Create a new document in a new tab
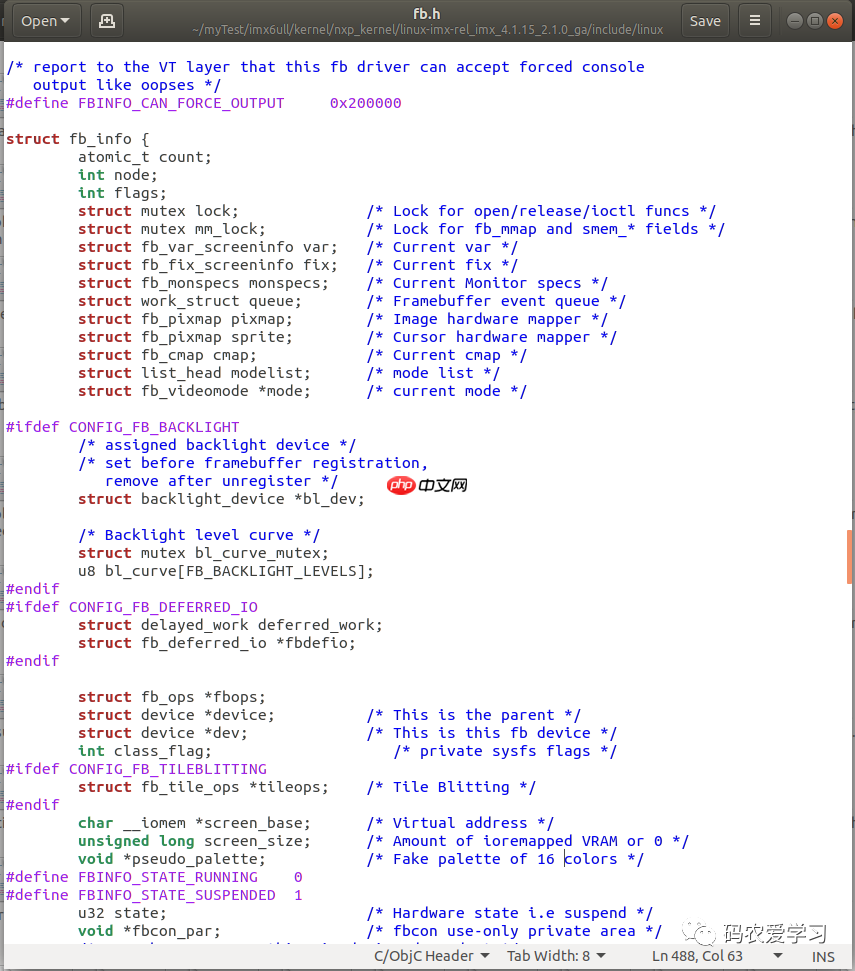The height and width of the screenshot is (971, 855). 106,19
